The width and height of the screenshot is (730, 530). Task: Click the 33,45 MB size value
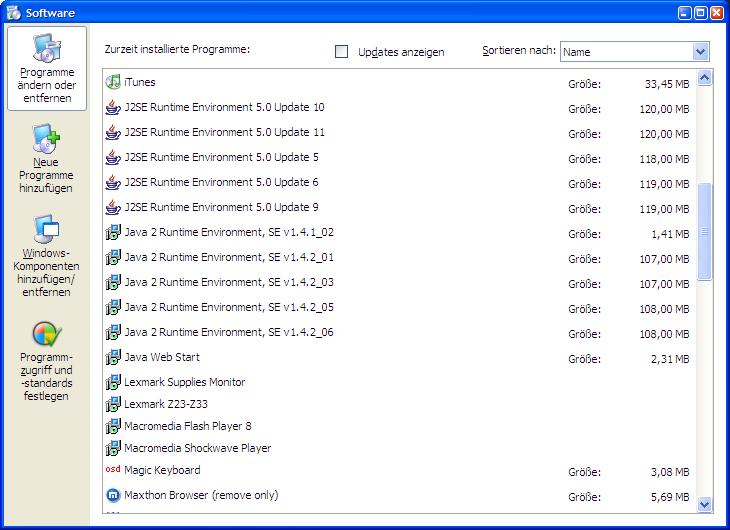tap(667, 84)
